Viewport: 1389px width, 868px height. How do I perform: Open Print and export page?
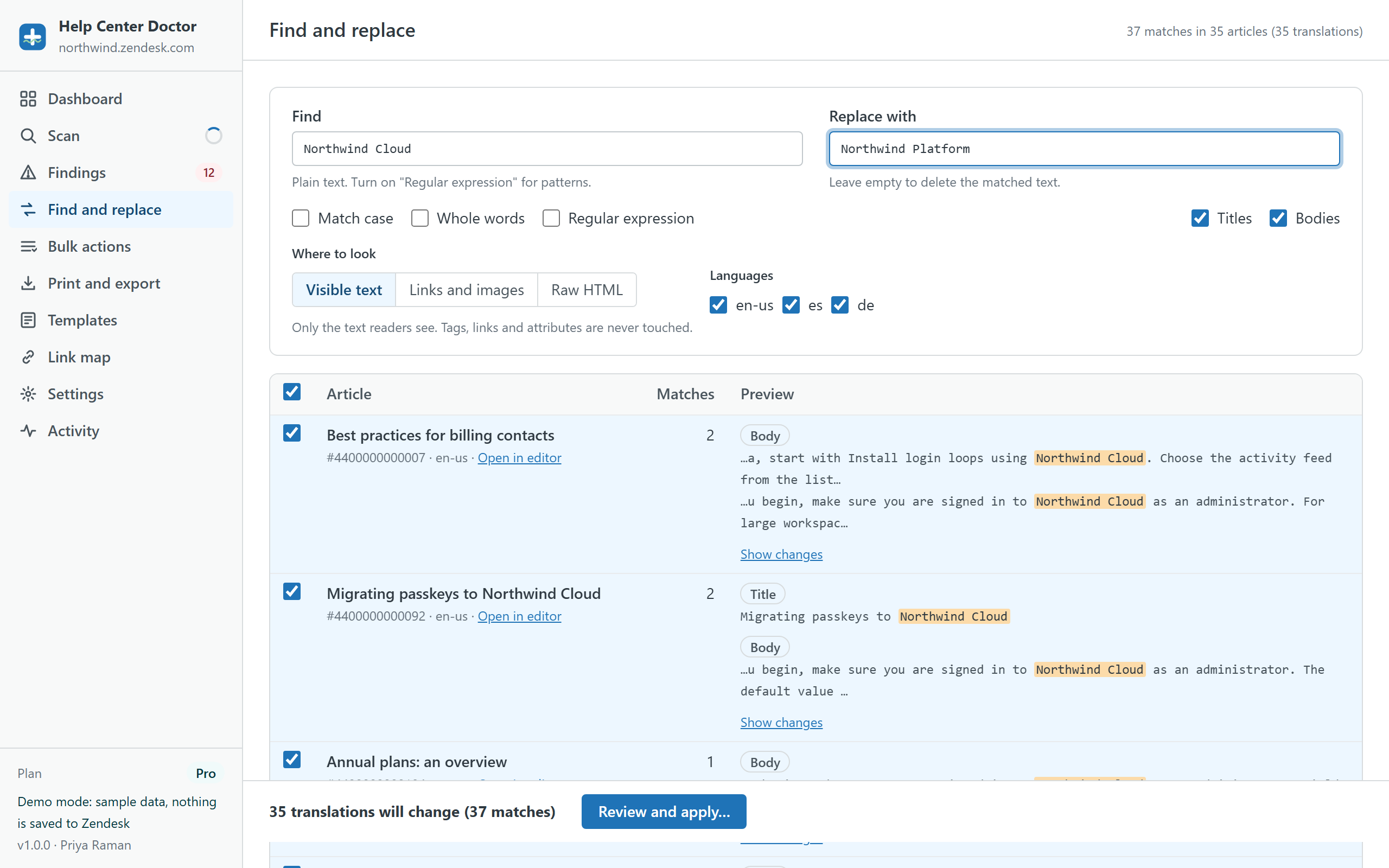(x=121, y=283)
